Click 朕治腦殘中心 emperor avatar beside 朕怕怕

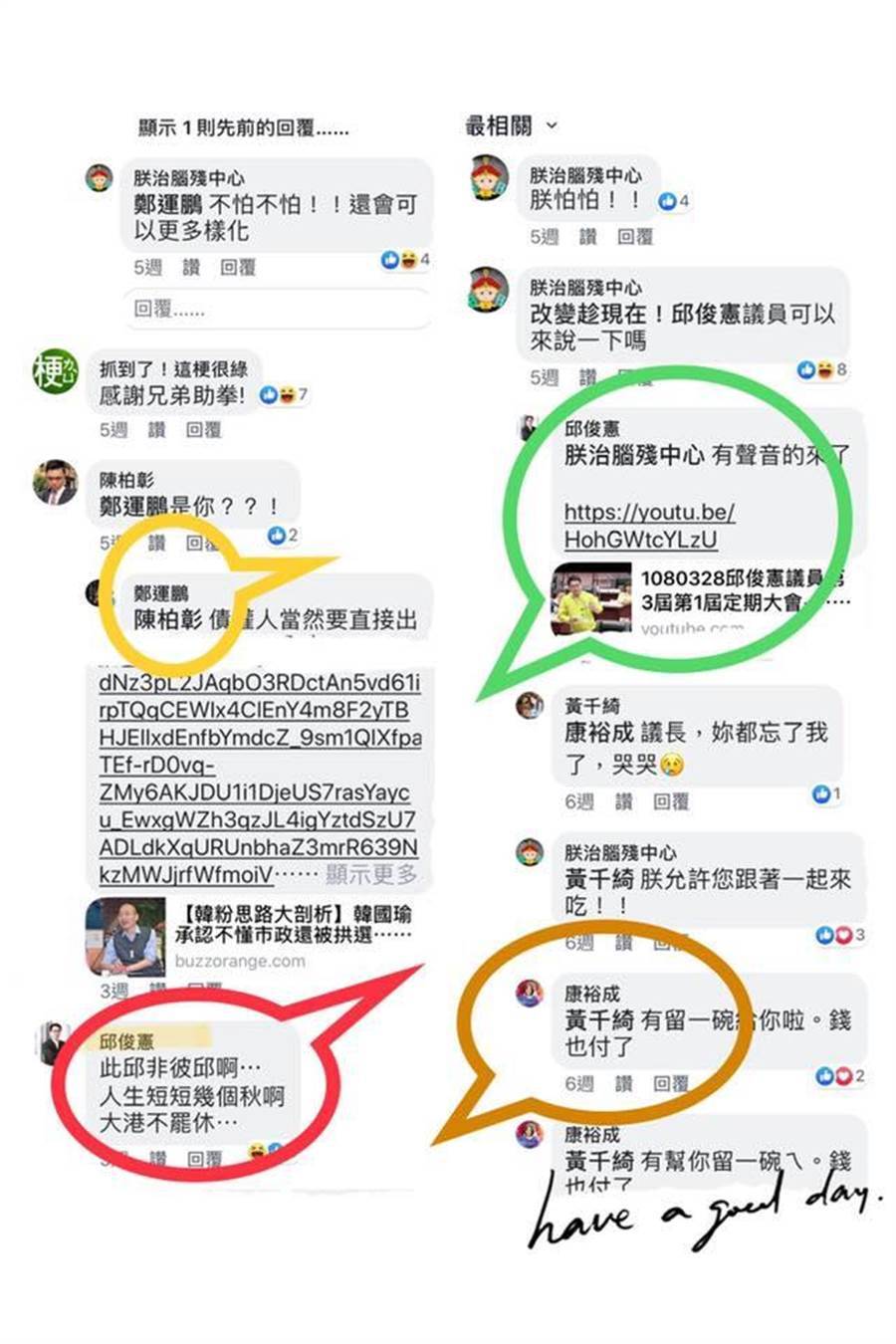coord(489,179)
